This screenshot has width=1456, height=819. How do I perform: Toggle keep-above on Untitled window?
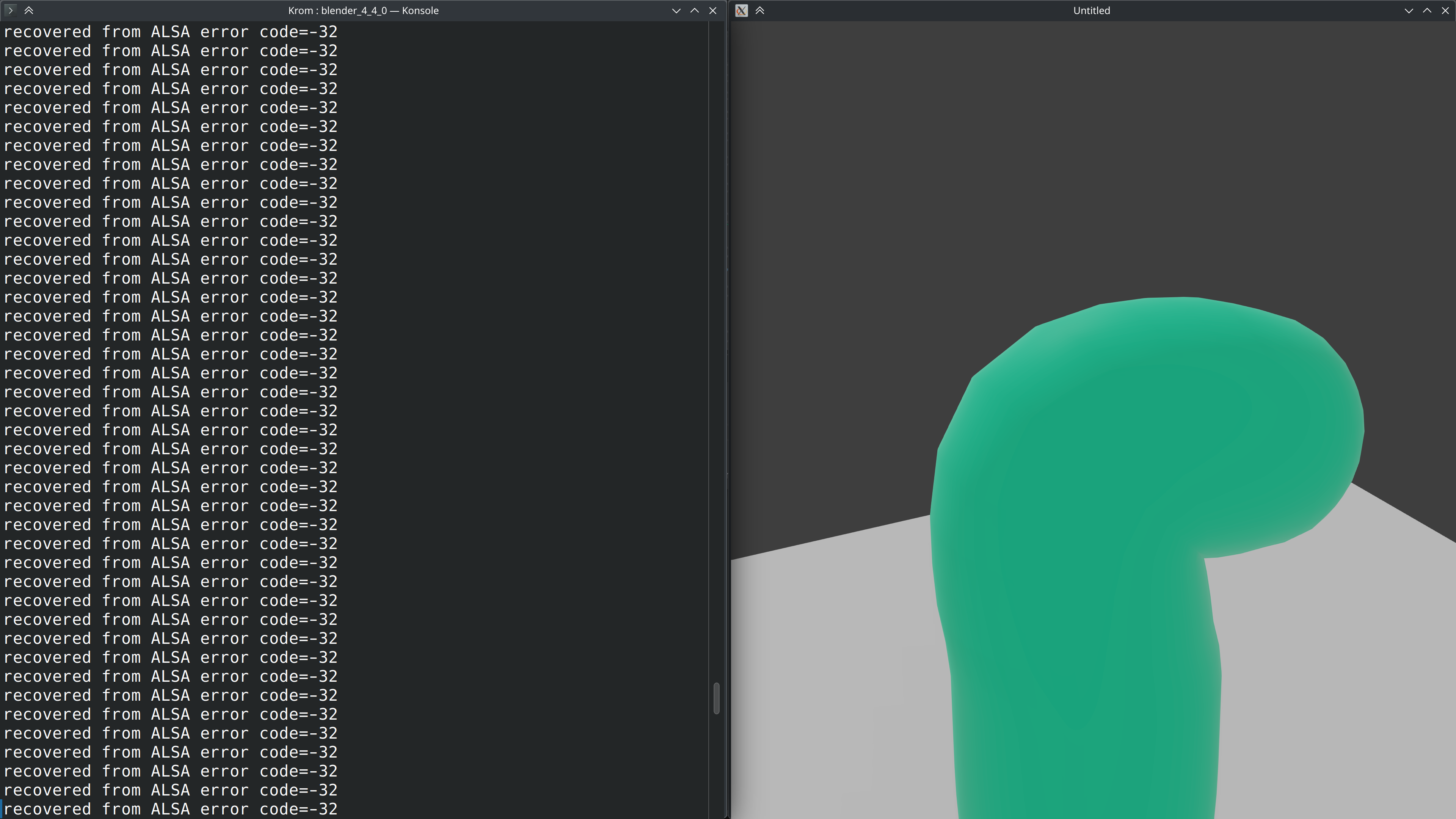click(x=759, y=10)
